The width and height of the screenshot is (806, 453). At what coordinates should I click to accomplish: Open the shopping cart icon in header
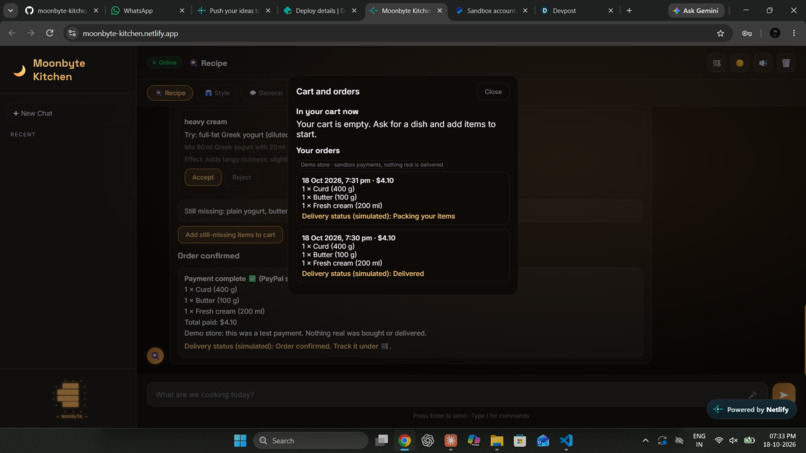717,63
